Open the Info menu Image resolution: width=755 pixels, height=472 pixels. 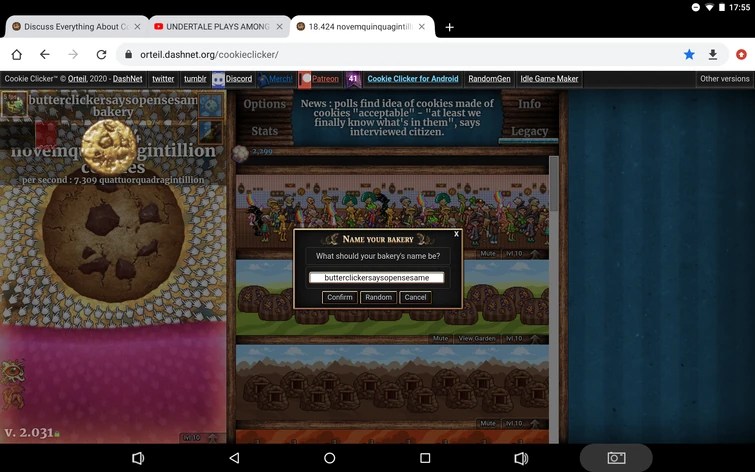(x=529, y=104)
